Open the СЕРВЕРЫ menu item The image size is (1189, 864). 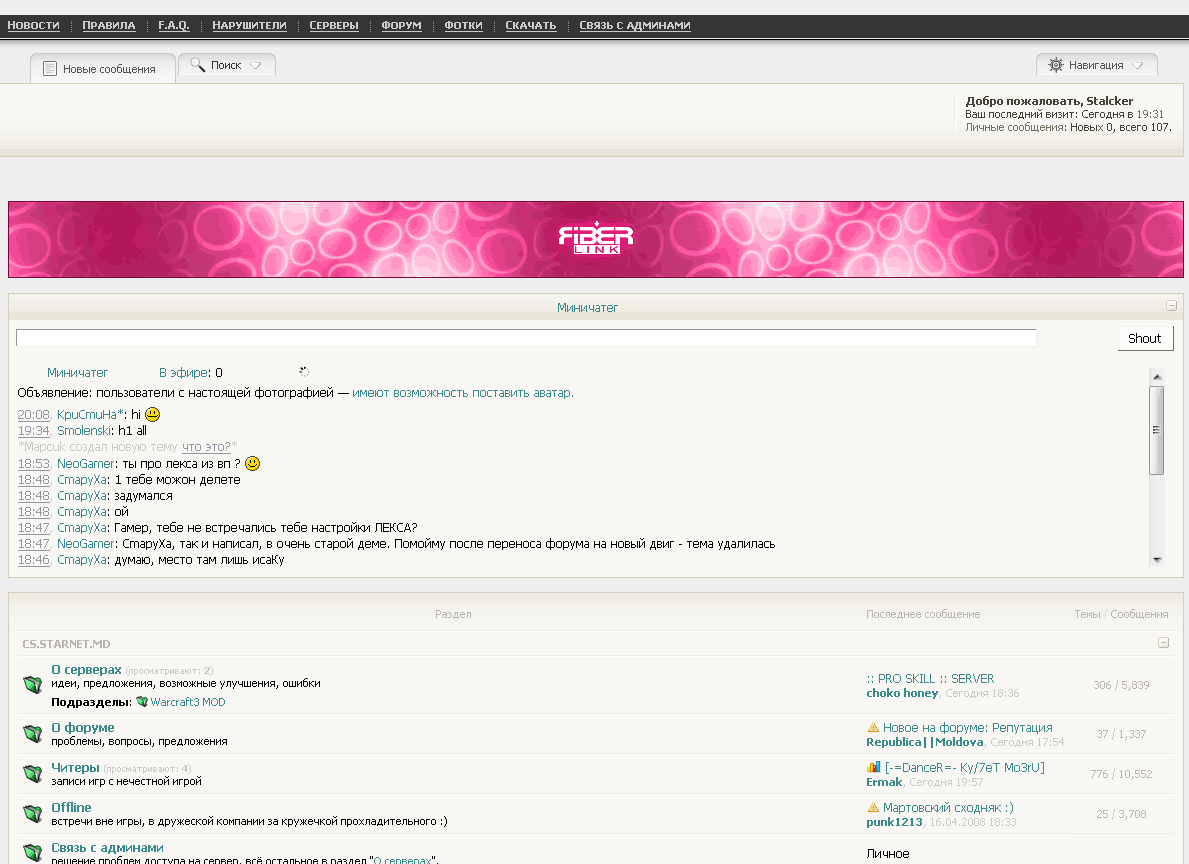tap(334, 25)
